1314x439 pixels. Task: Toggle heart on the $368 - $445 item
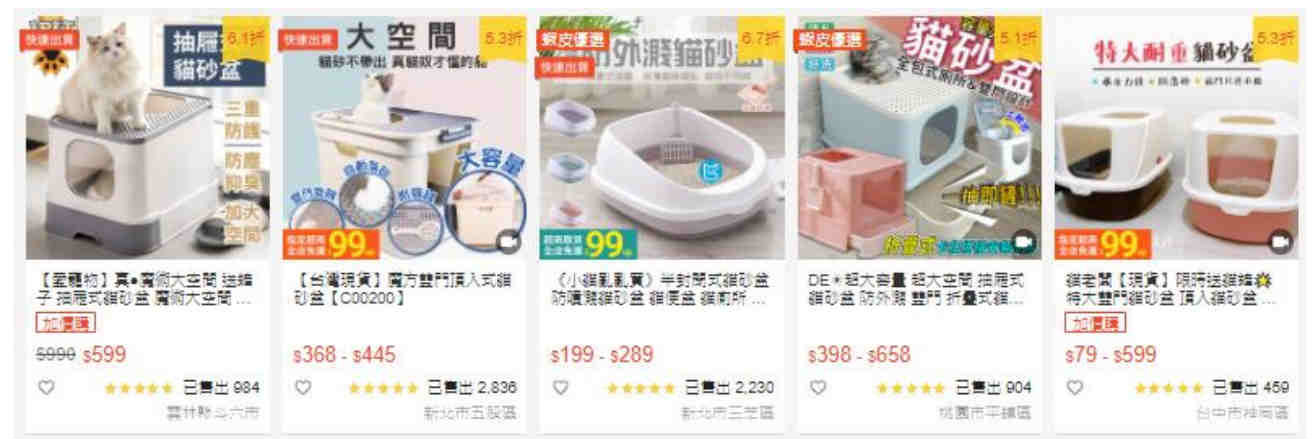[x=303, y=388]
